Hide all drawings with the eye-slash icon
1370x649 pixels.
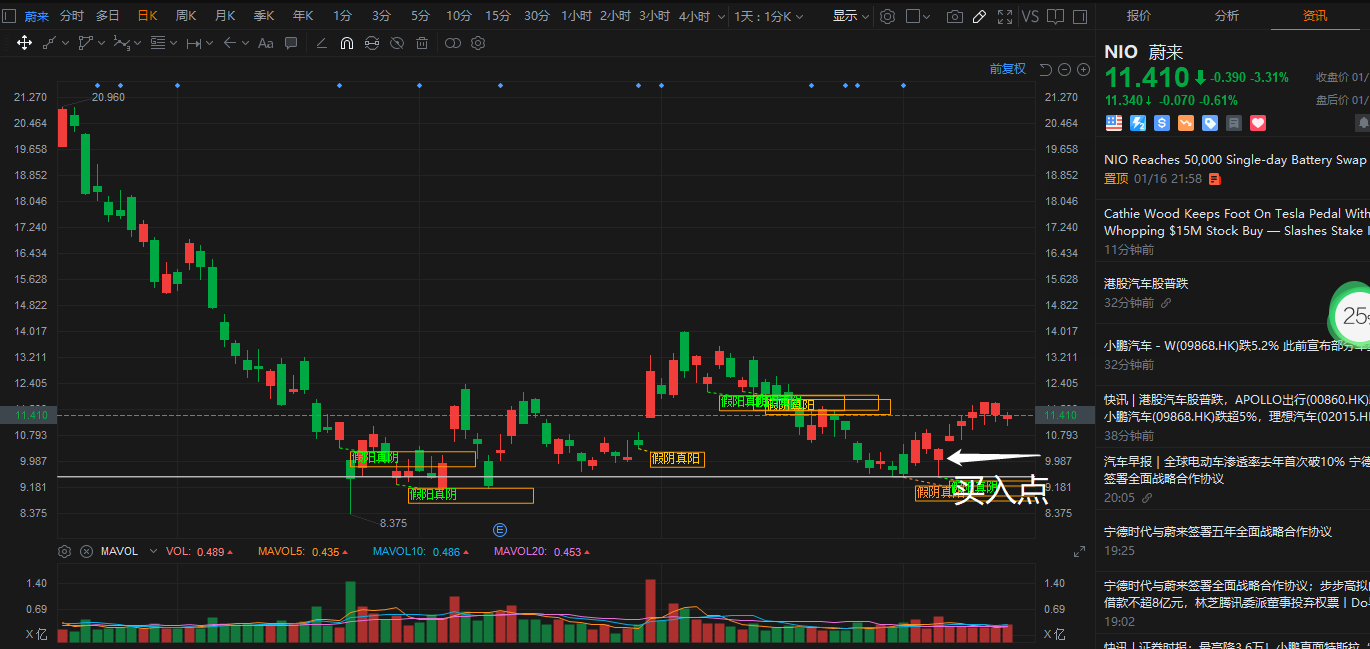[x=397, y=43]
